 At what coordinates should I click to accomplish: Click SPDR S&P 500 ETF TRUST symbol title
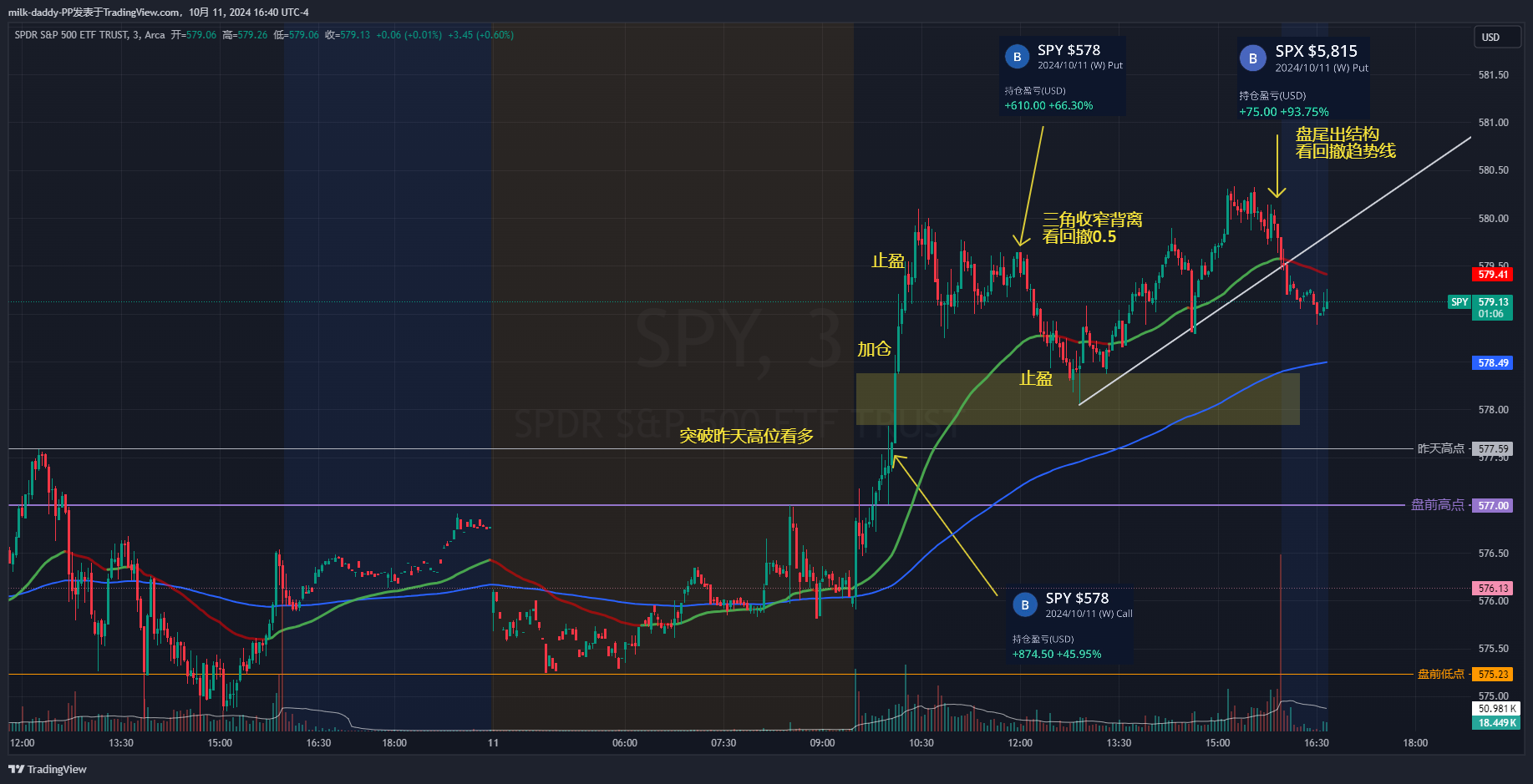click(x=71, y=35)
